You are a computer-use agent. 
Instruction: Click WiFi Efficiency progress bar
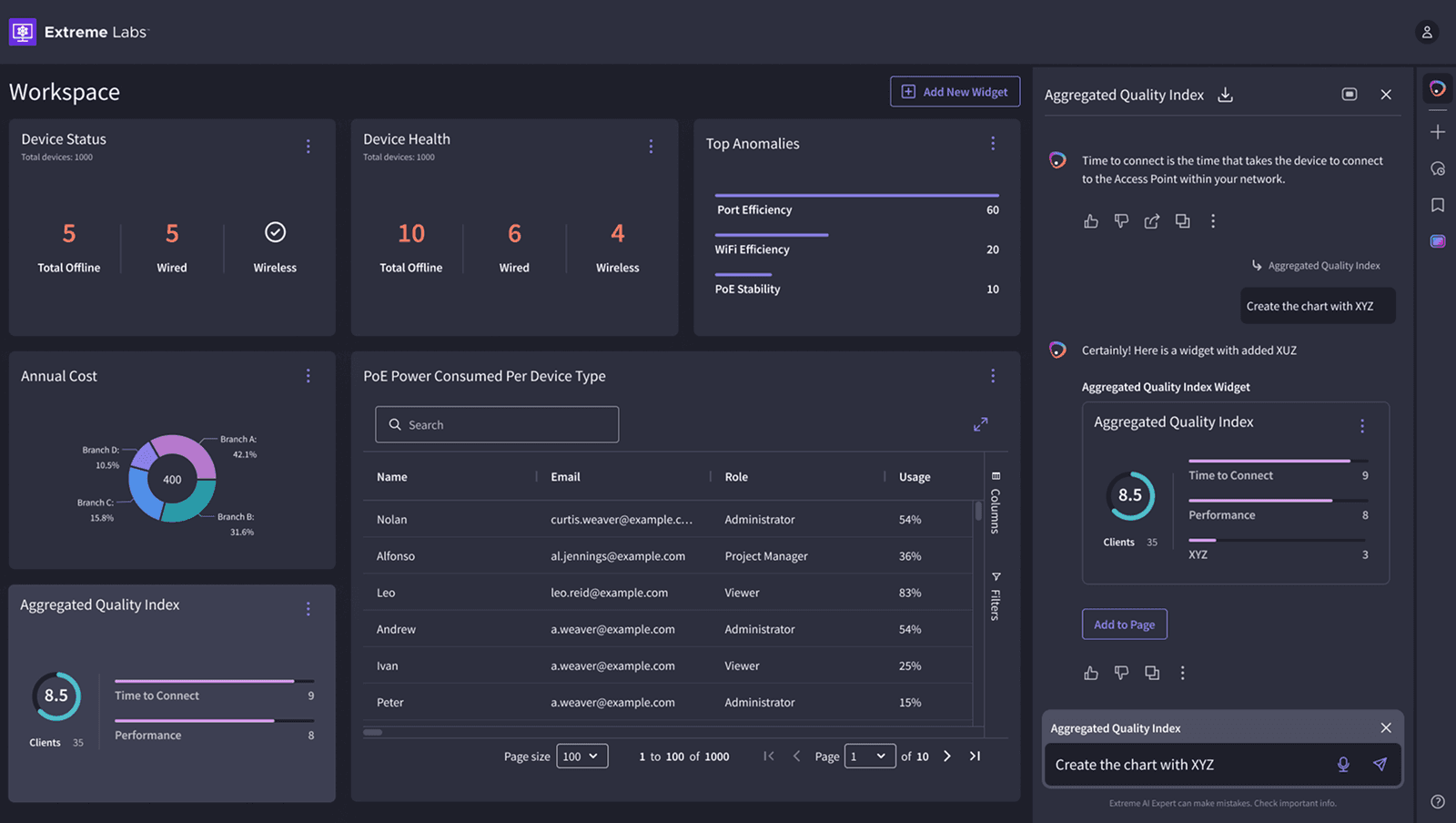pyautogui.click(x=772, y=235)
